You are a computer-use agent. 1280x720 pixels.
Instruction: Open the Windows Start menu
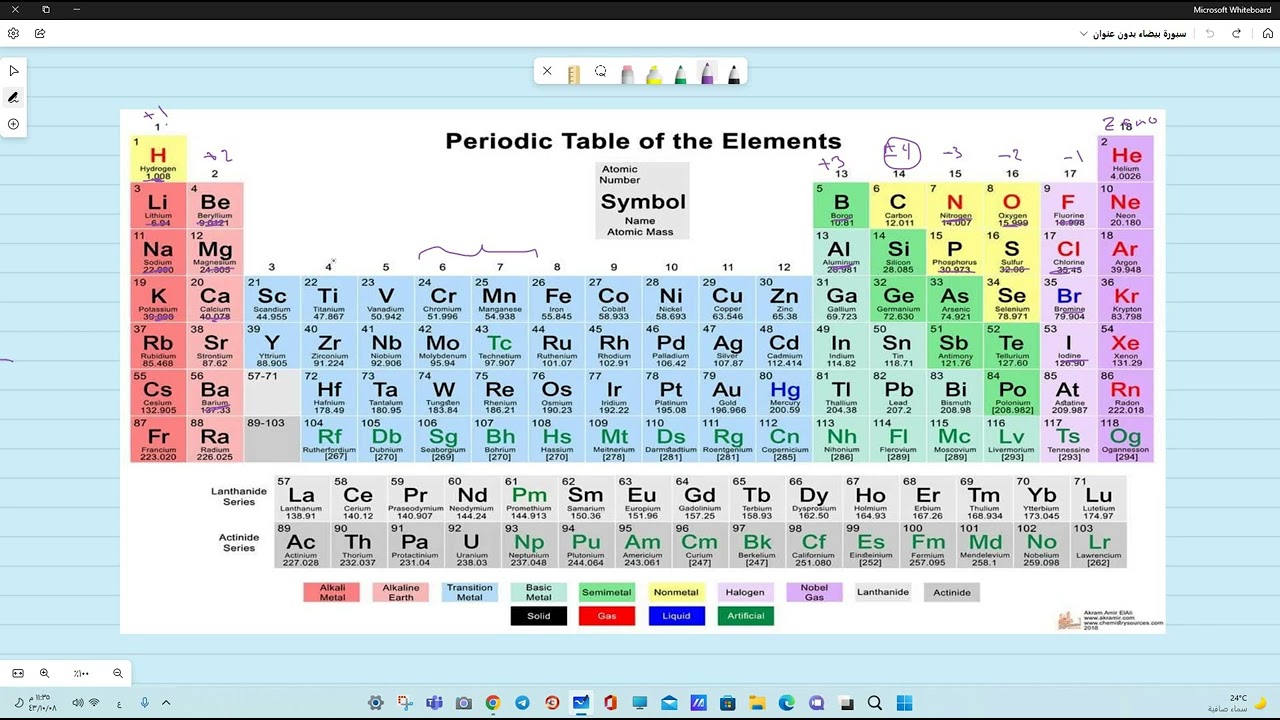pyautogui.click(x=904, y=703)
